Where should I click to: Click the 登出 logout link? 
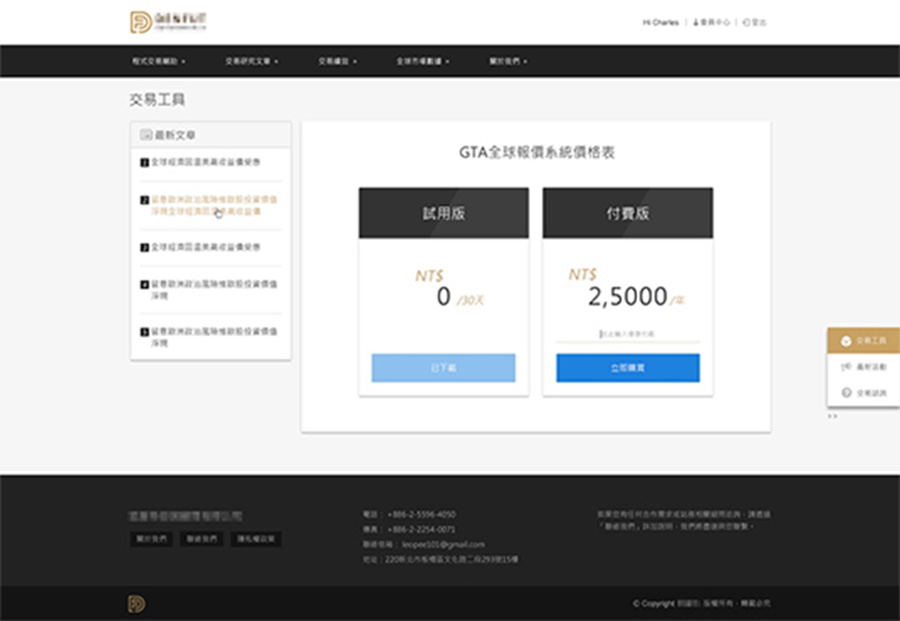pyautogui.click(x=754, y=22)
